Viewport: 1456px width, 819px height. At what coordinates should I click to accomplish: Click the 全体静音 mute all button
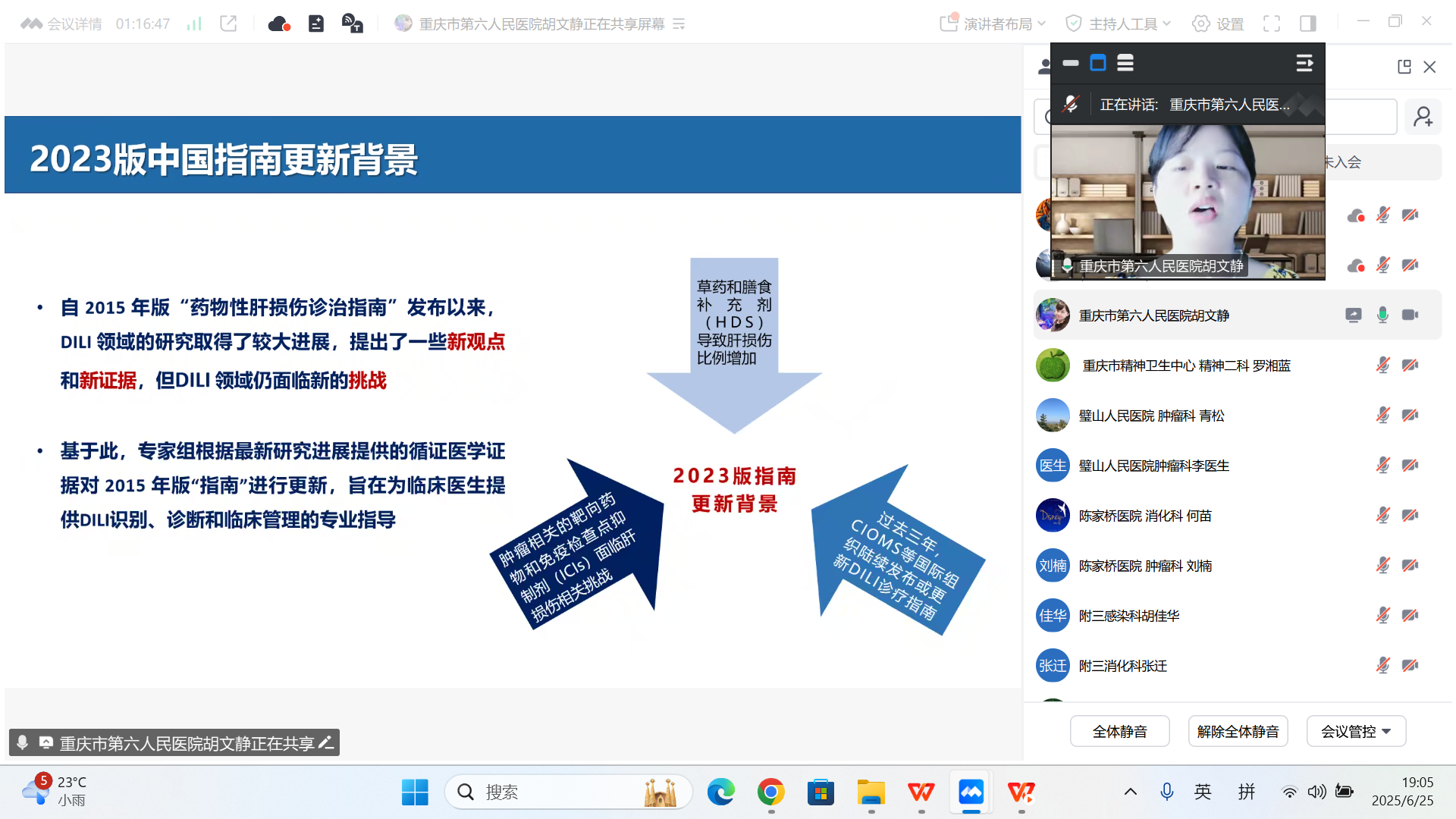(x=1119, y=731)
